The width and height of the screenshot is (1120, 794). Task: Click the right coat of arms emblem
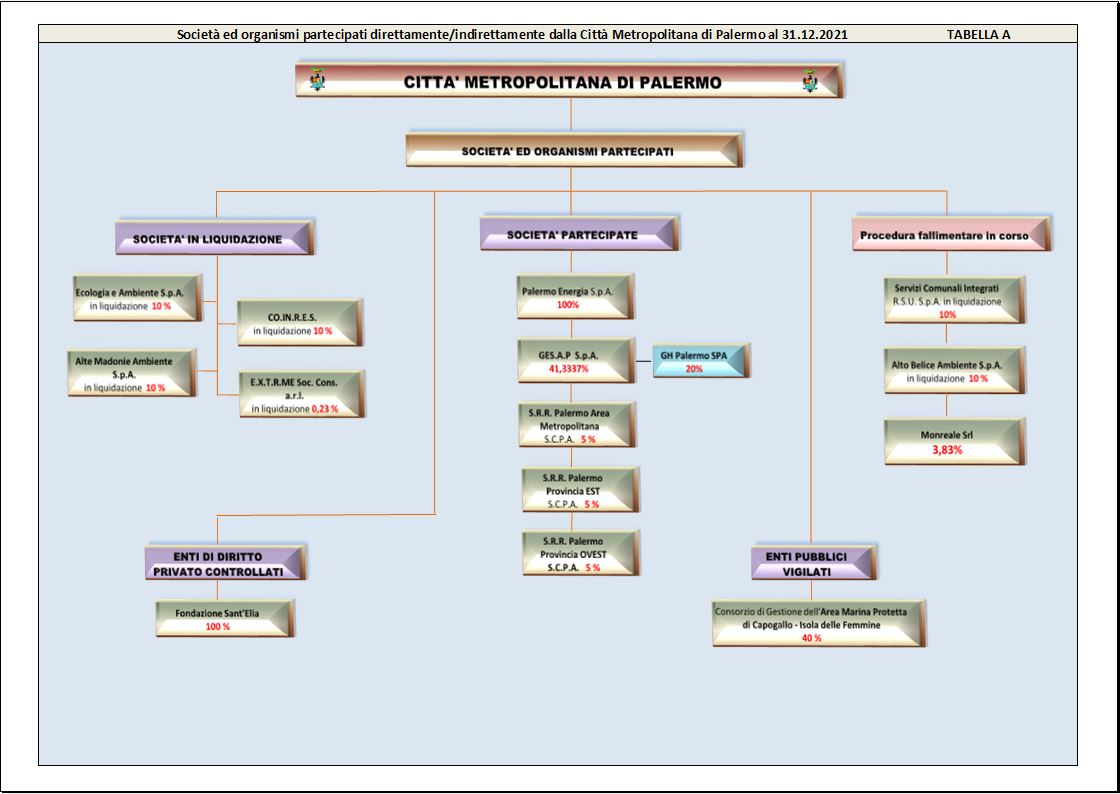tap(810, 81)
